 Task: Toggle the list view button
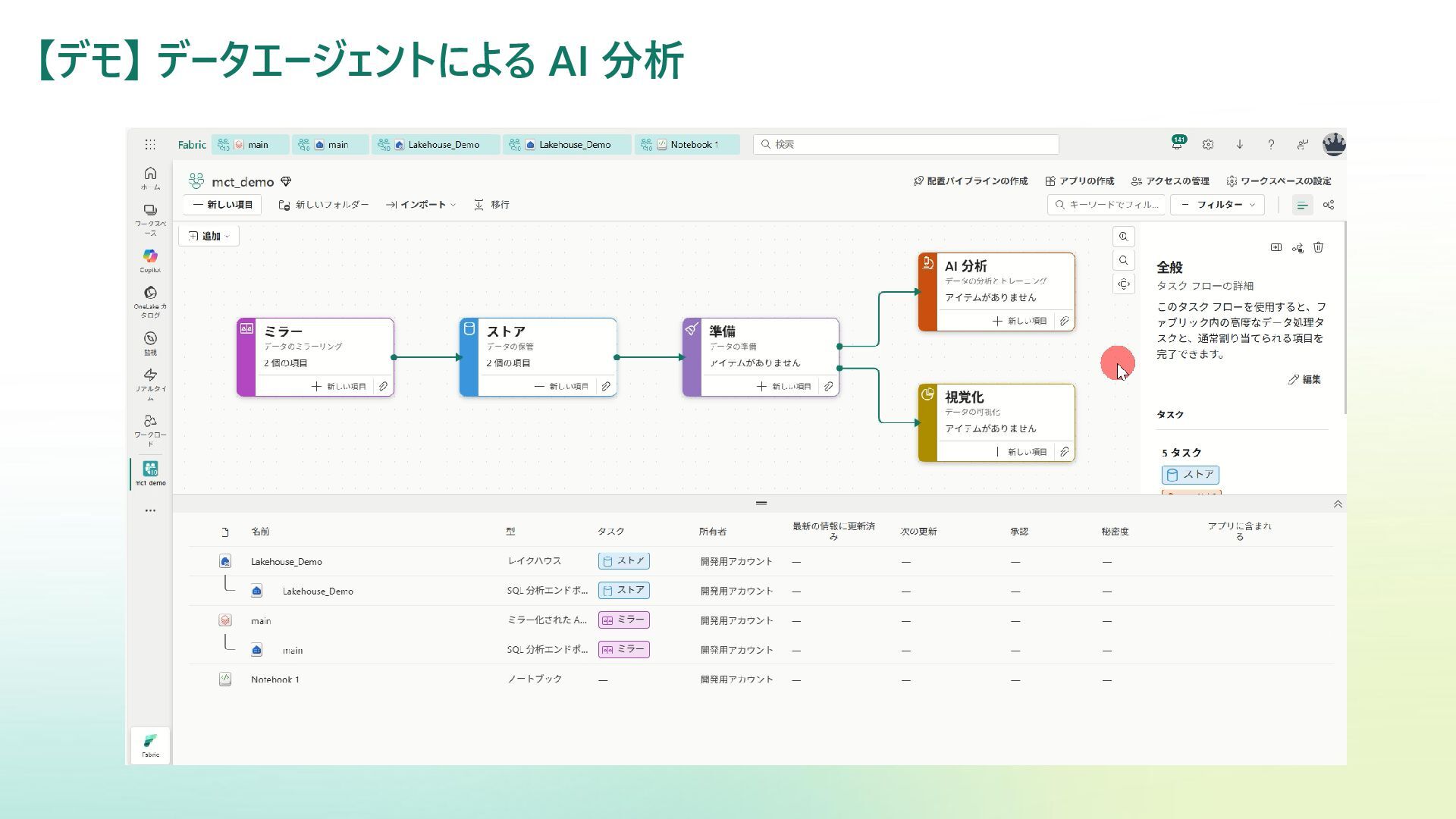tap(1302, 205)
